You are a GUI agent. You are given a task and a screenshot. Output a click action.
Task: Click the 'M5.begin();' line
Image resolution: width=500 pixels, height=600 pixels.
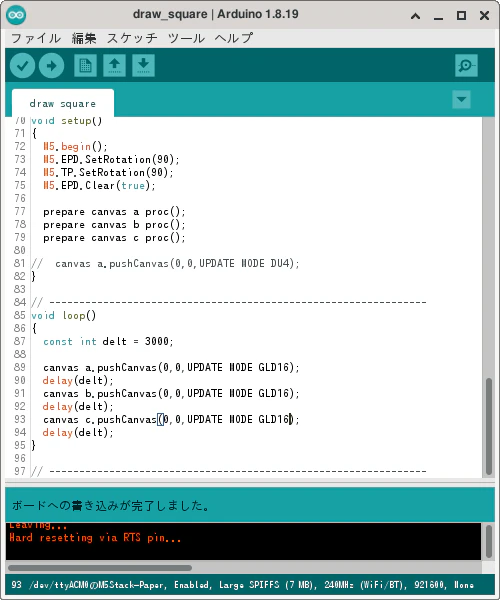[x=75, y=147]
